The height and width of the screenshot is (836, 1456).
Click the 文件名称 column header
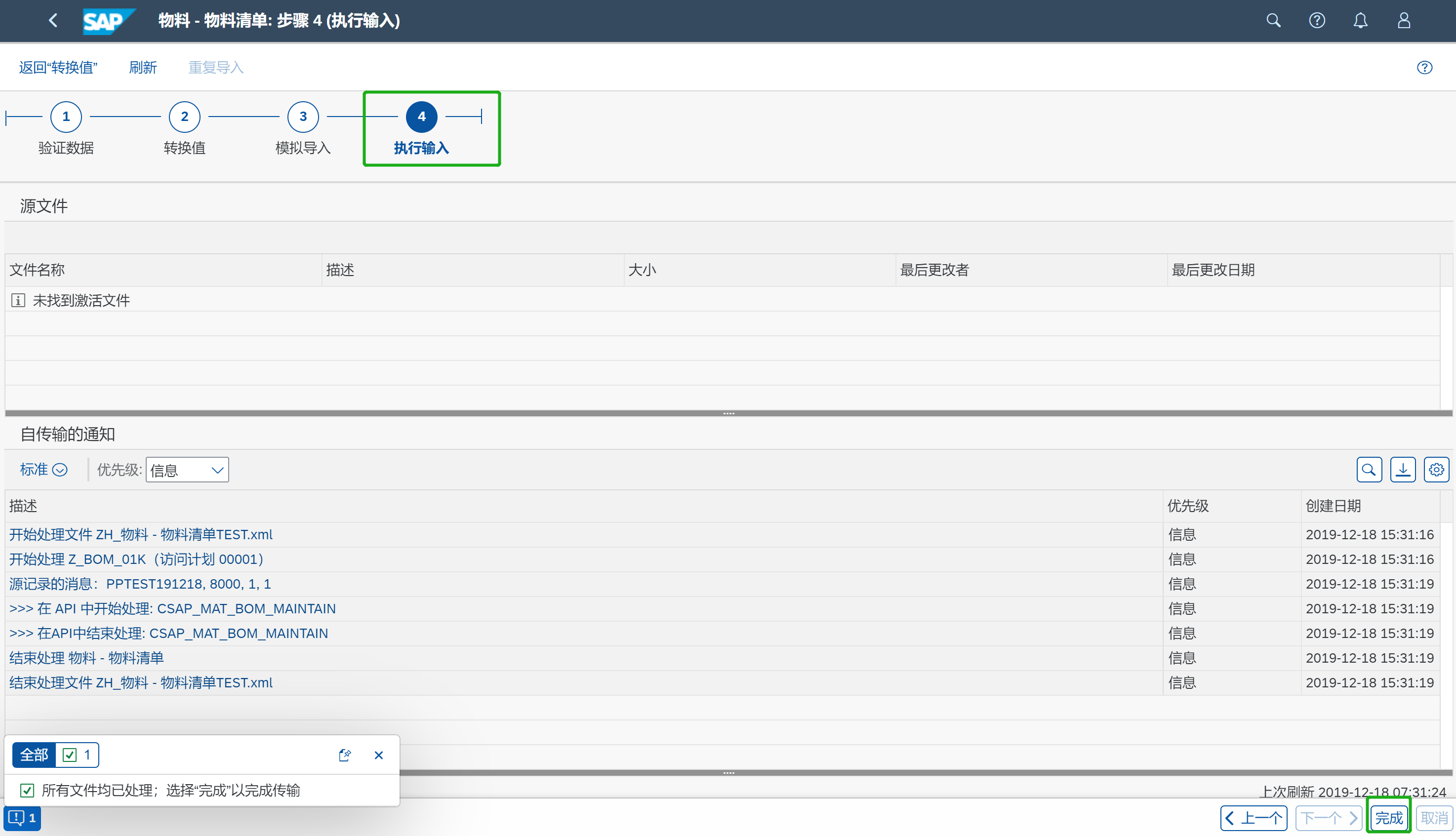[x=163, y=270]
